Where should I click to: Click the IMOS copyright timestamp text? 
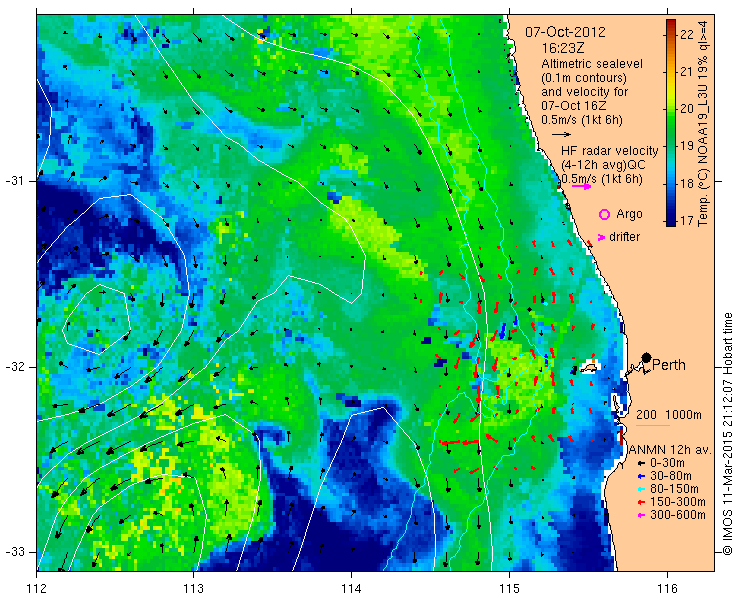point(727,433)
